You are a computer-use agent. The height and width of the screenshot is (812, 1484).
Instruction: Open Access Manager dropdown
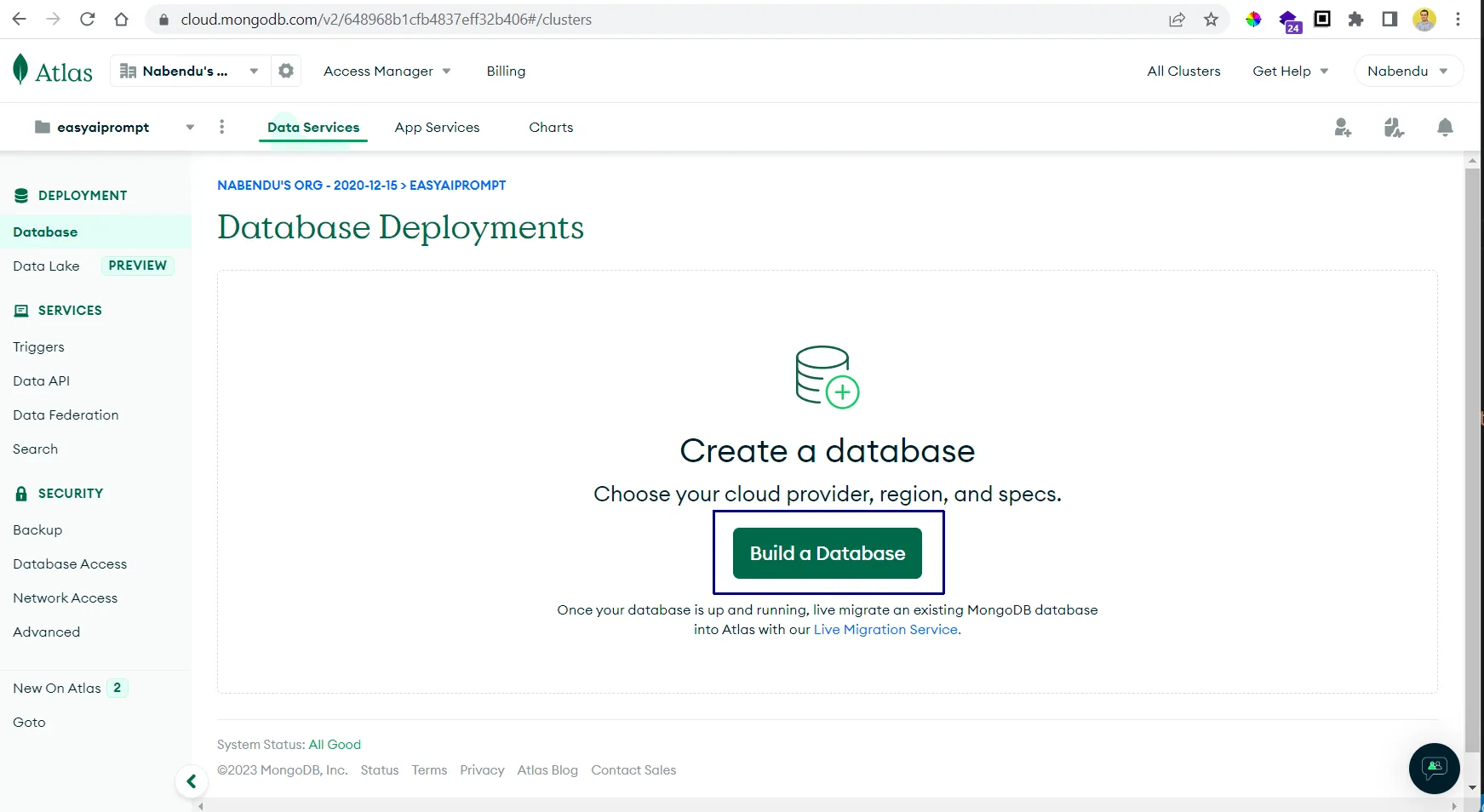[387, 71]
